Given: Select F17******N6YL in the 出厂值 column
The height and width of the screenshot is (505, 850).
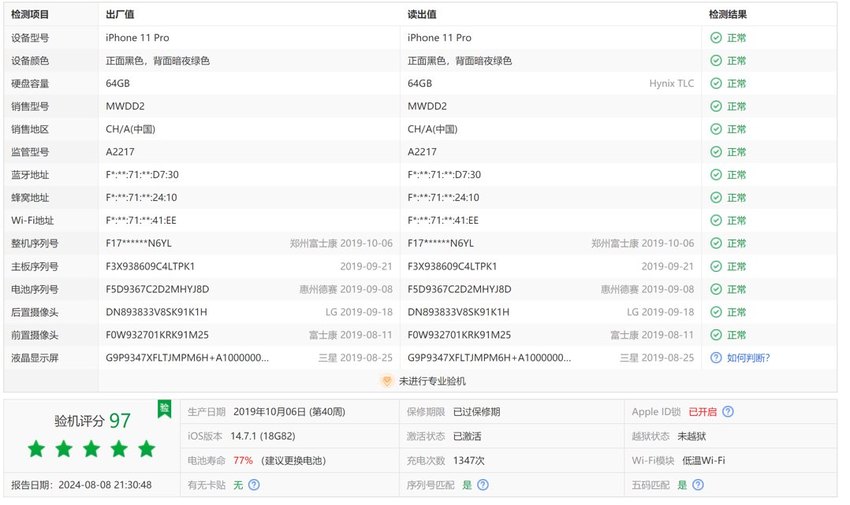Looking at the screenshot, I should pyautogui.click(x=138, y=243).
